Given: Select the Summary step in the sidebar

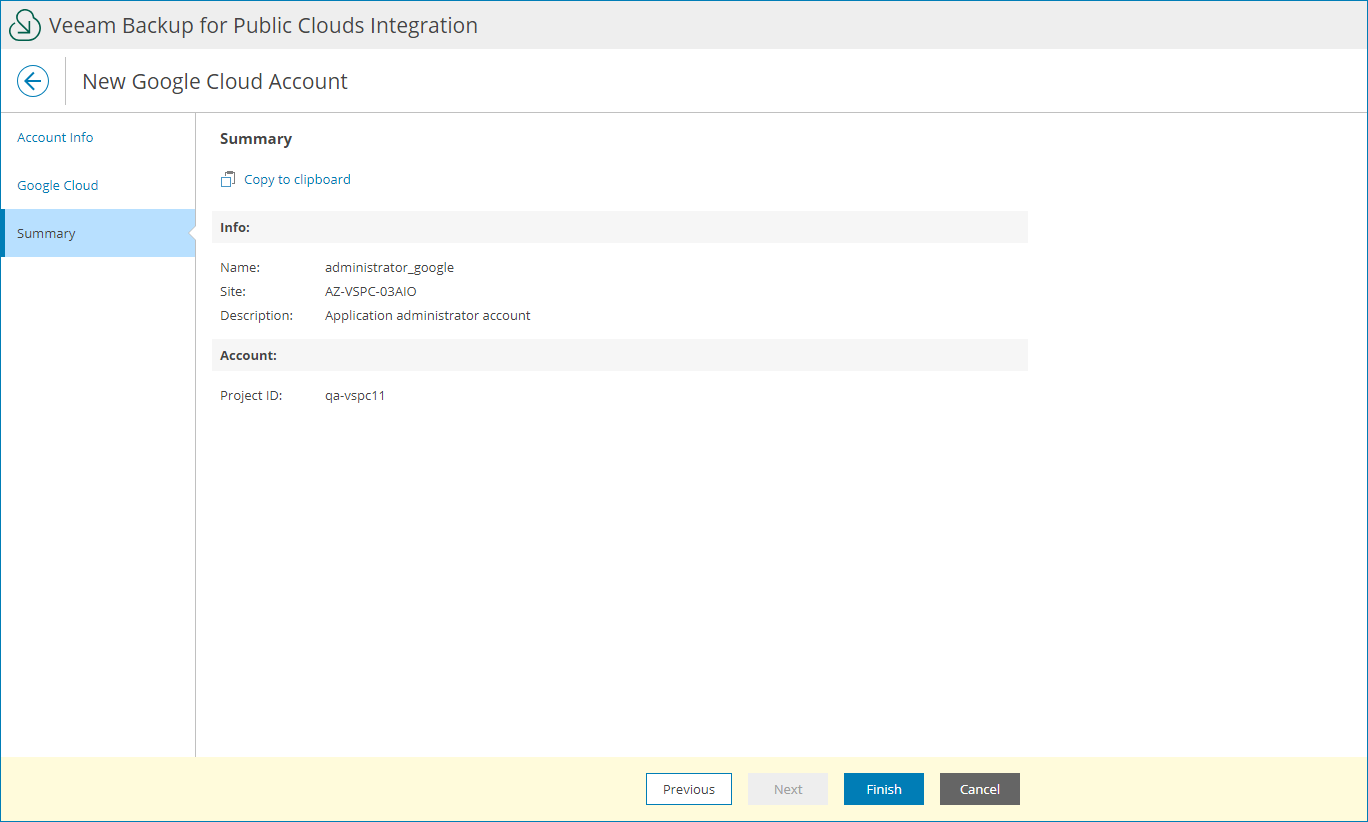Looking at the screenshot, I should (46, 234).
